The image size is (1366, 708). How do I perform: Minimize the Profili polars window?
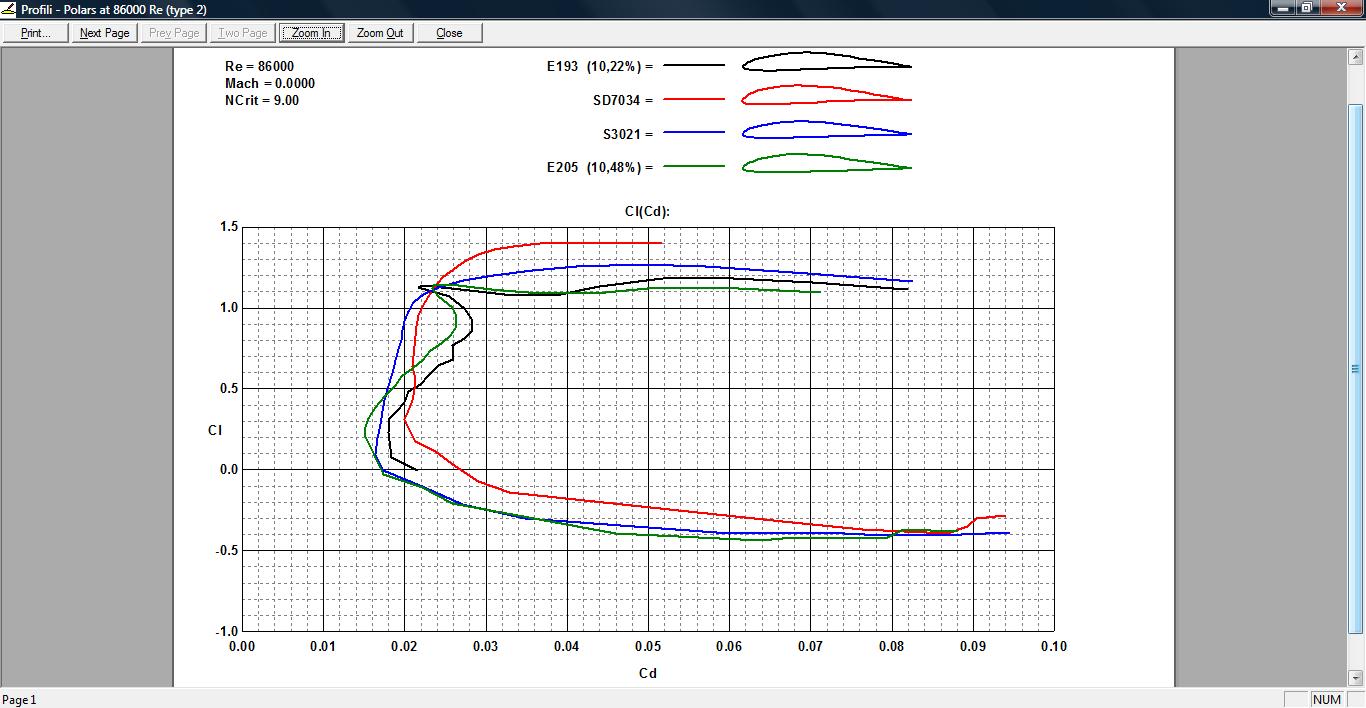coord(1283,7)
